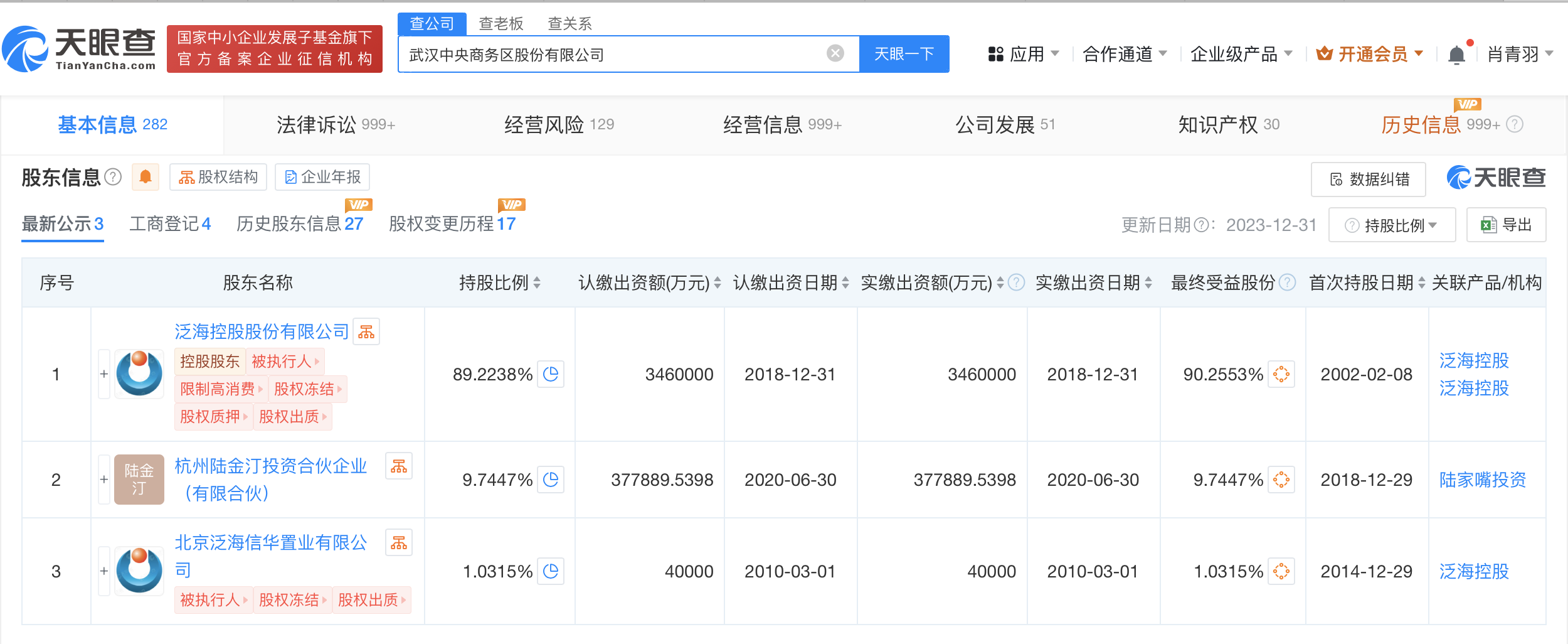Select the 工商登记 sub-tab
The height and width of the screenshot is (644, 1568).
tap(170, 224)
